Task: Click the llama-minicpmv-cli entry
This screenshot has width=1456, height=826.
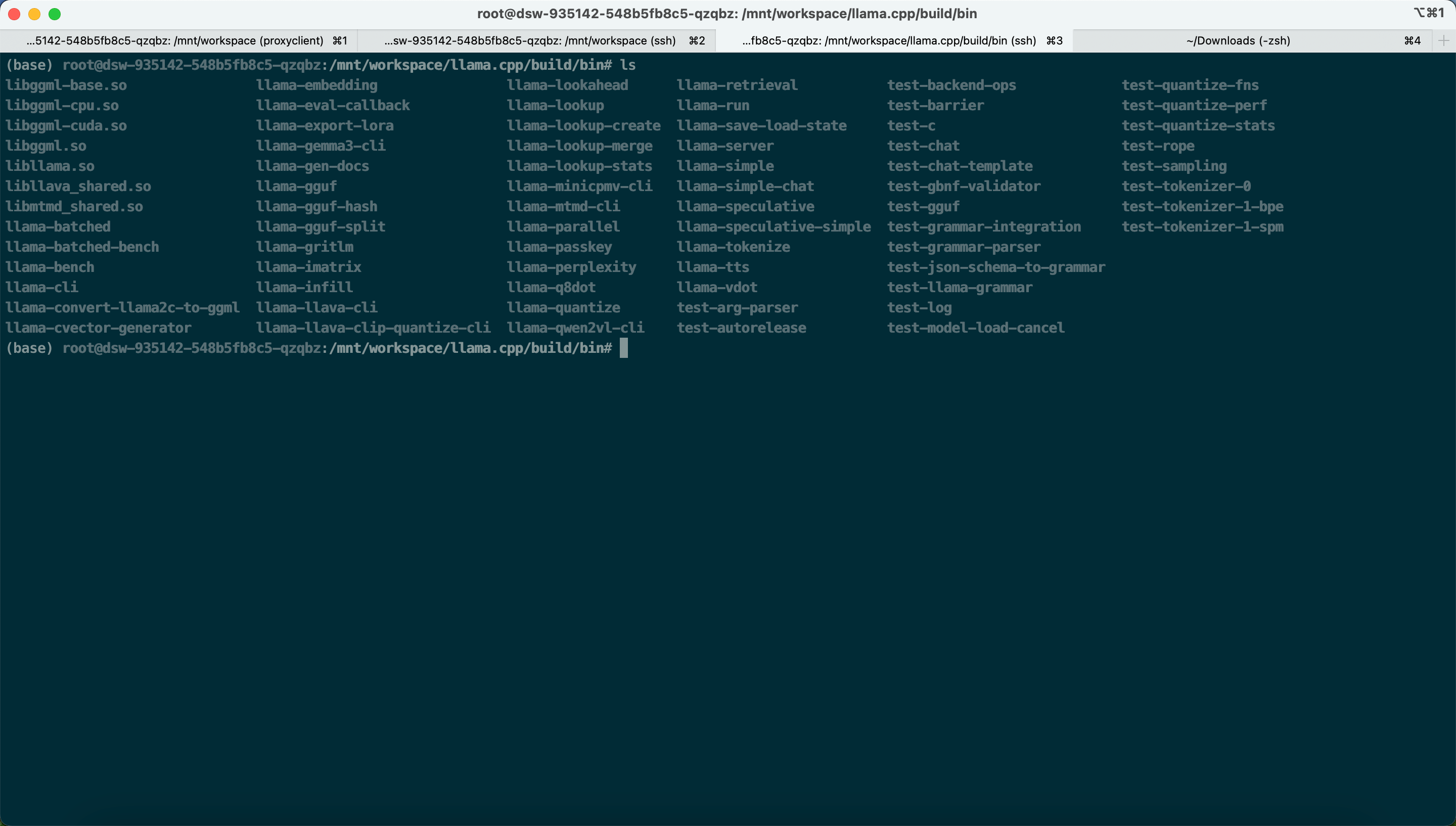Action: pos(580,186)
